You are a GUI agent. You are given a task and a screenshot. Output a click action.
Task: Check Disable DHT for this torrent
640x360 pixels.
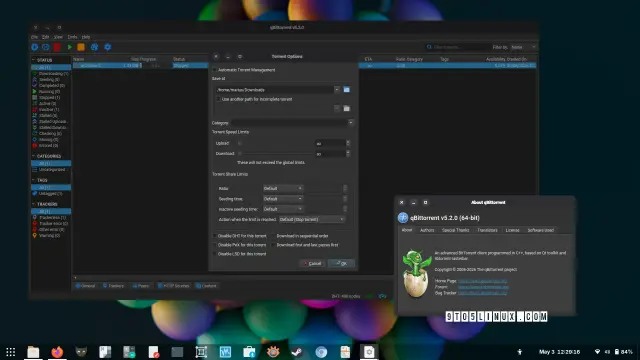coord(214,236)
